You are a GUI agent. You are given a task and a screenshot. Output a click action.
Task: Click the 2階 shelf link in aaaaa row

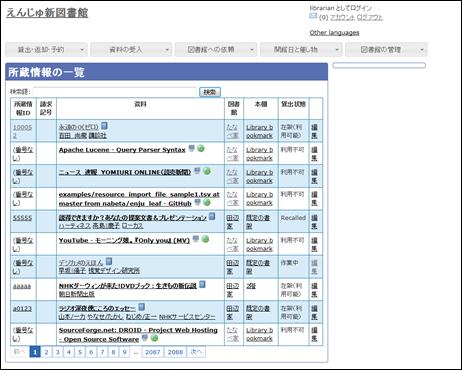click(251, 286)
